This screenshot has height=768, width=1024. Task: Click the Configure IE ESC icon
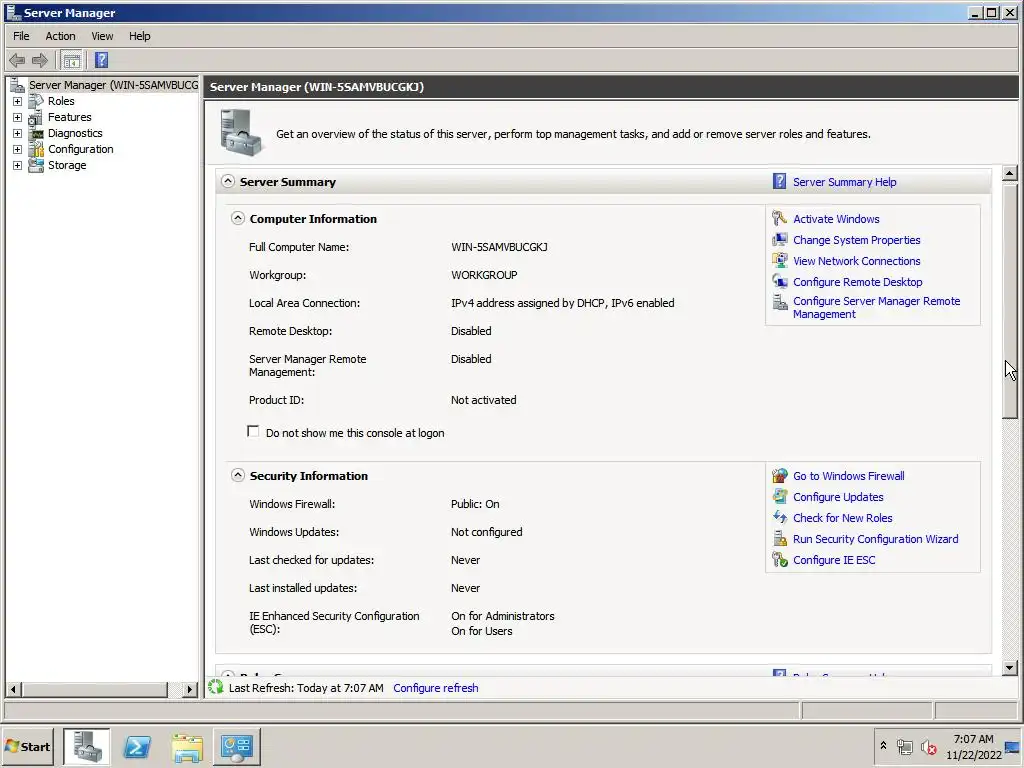point(779,560)
